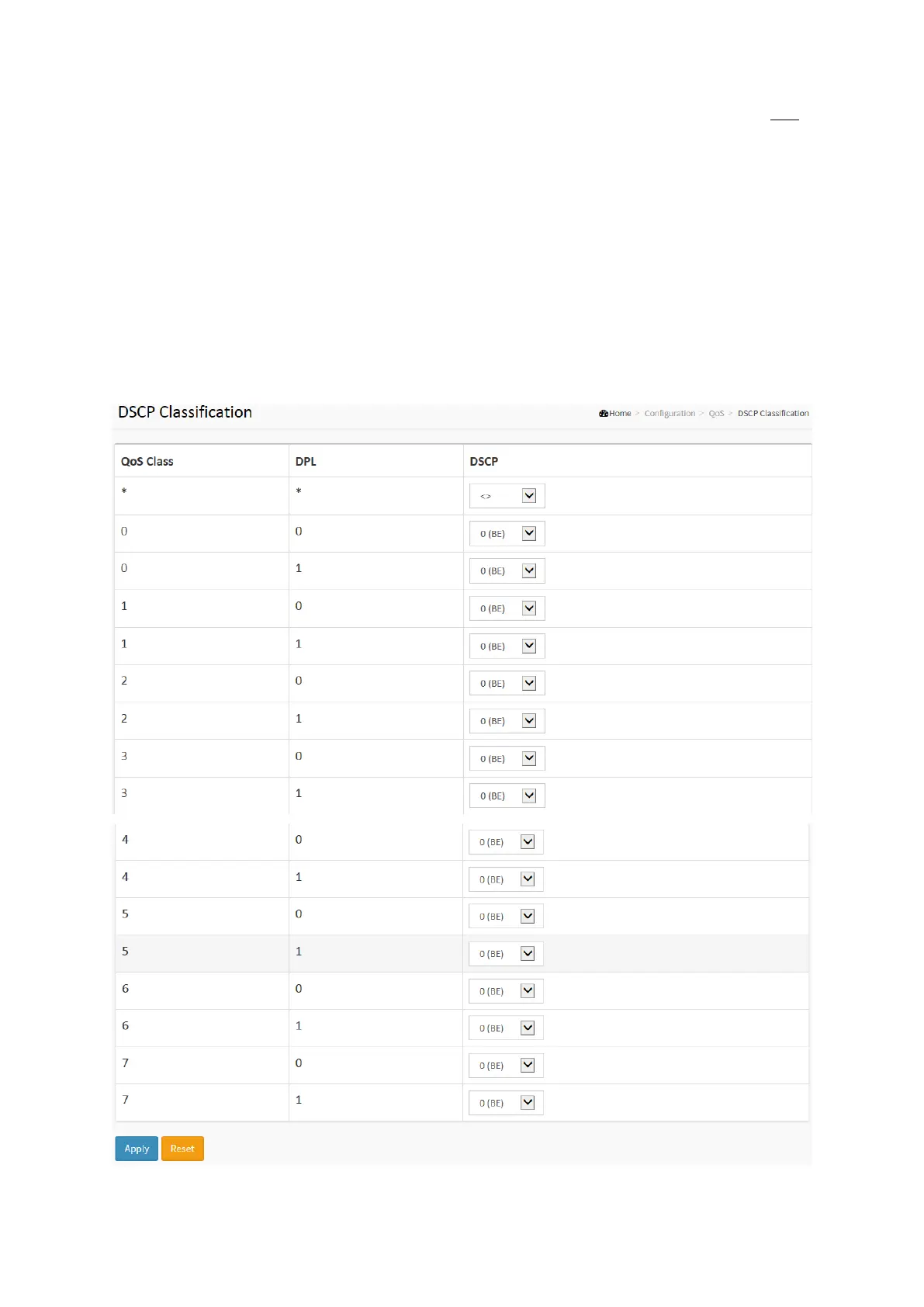The image size is (924, 1307).
Task: Expand DSCP dropdown for QoS 5 DPL 1
Action: pos(505,954)
